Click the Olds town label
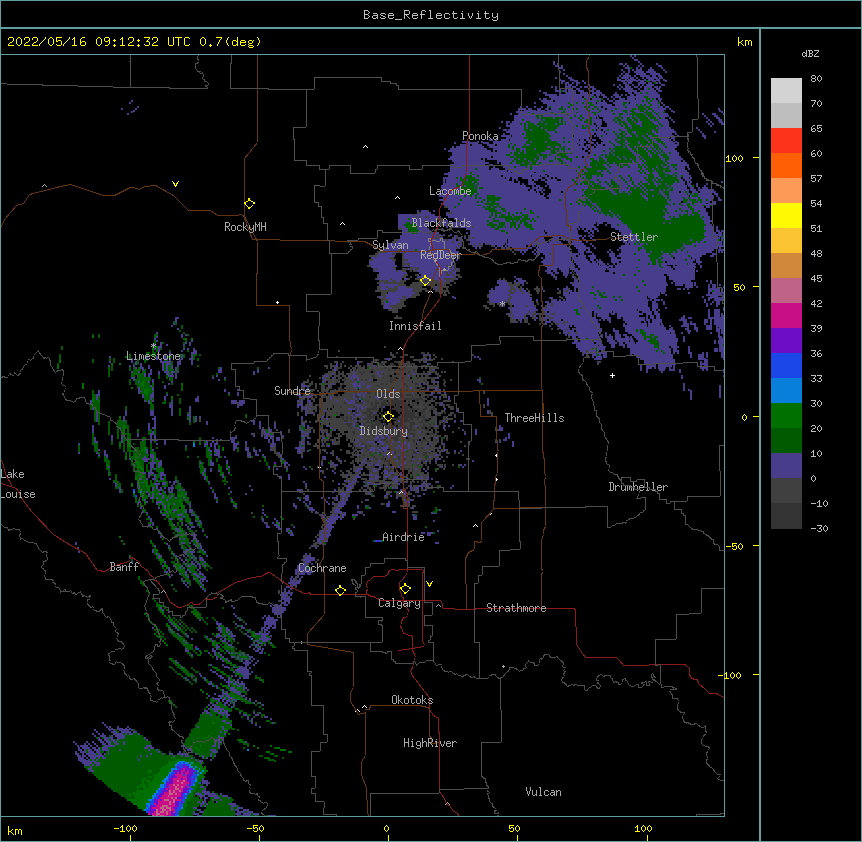 388,394
